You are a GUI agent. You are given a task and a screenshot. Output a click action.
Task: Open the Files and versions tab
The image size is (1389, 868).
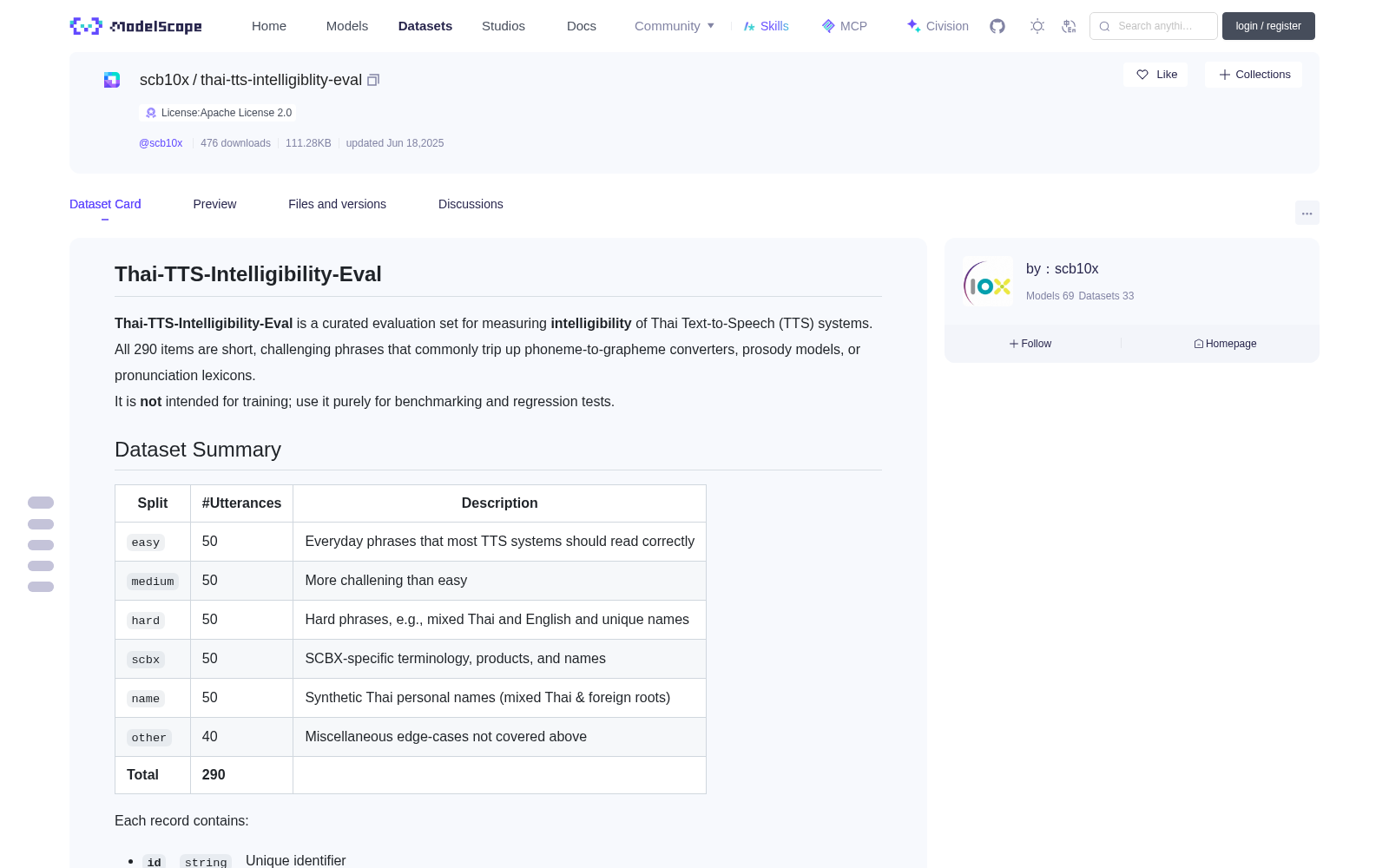(337, 204)
